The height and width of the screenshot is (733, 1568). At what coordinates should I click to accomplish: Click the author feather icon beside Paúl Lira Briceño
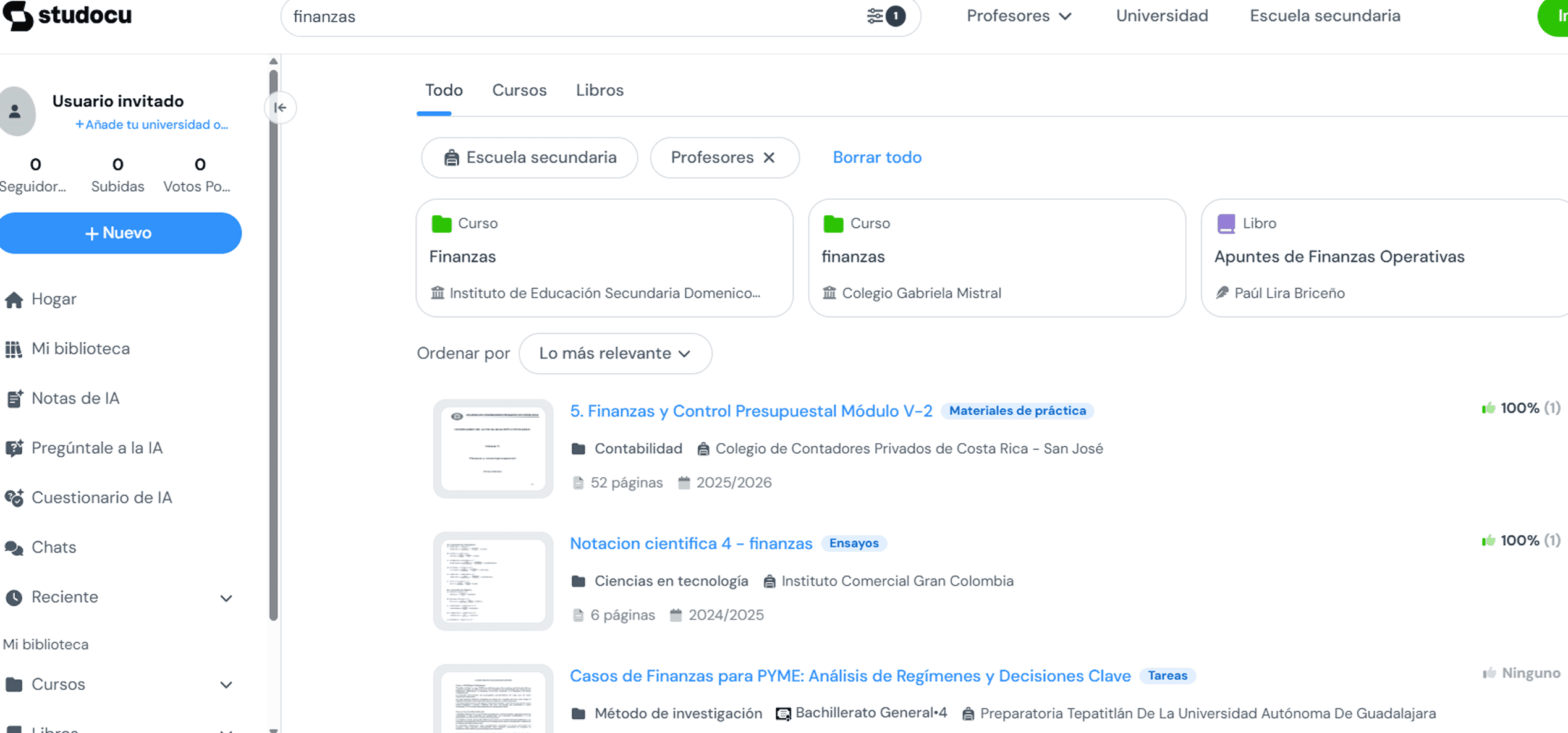[1222, 292]
